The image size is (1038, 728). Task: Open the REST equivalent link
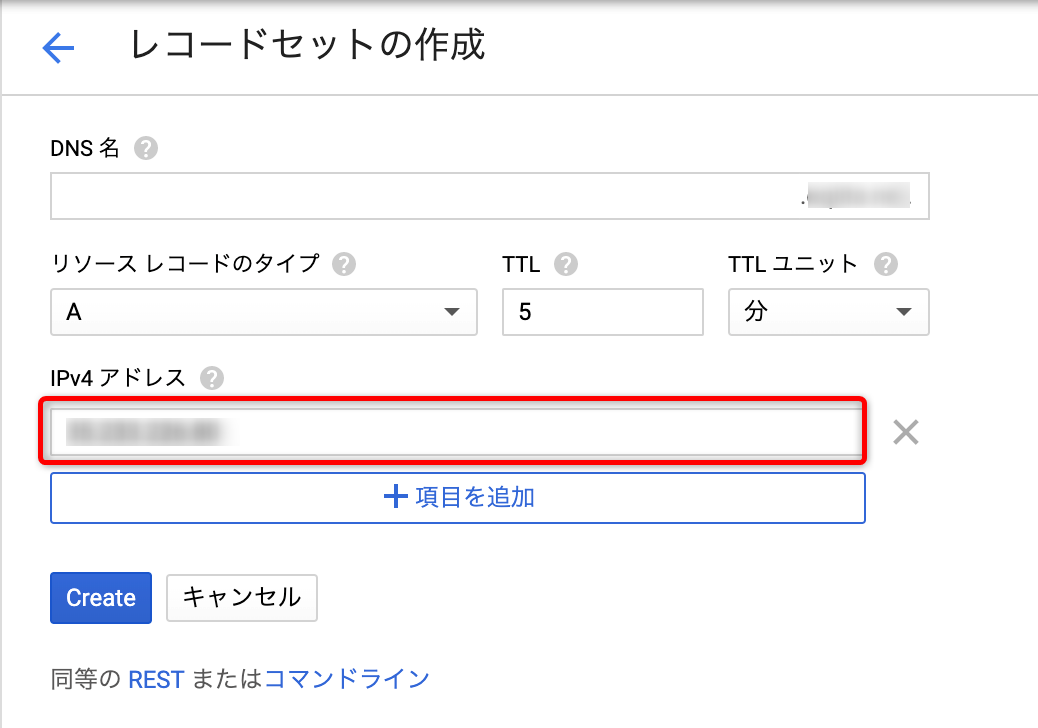(156, 680)
